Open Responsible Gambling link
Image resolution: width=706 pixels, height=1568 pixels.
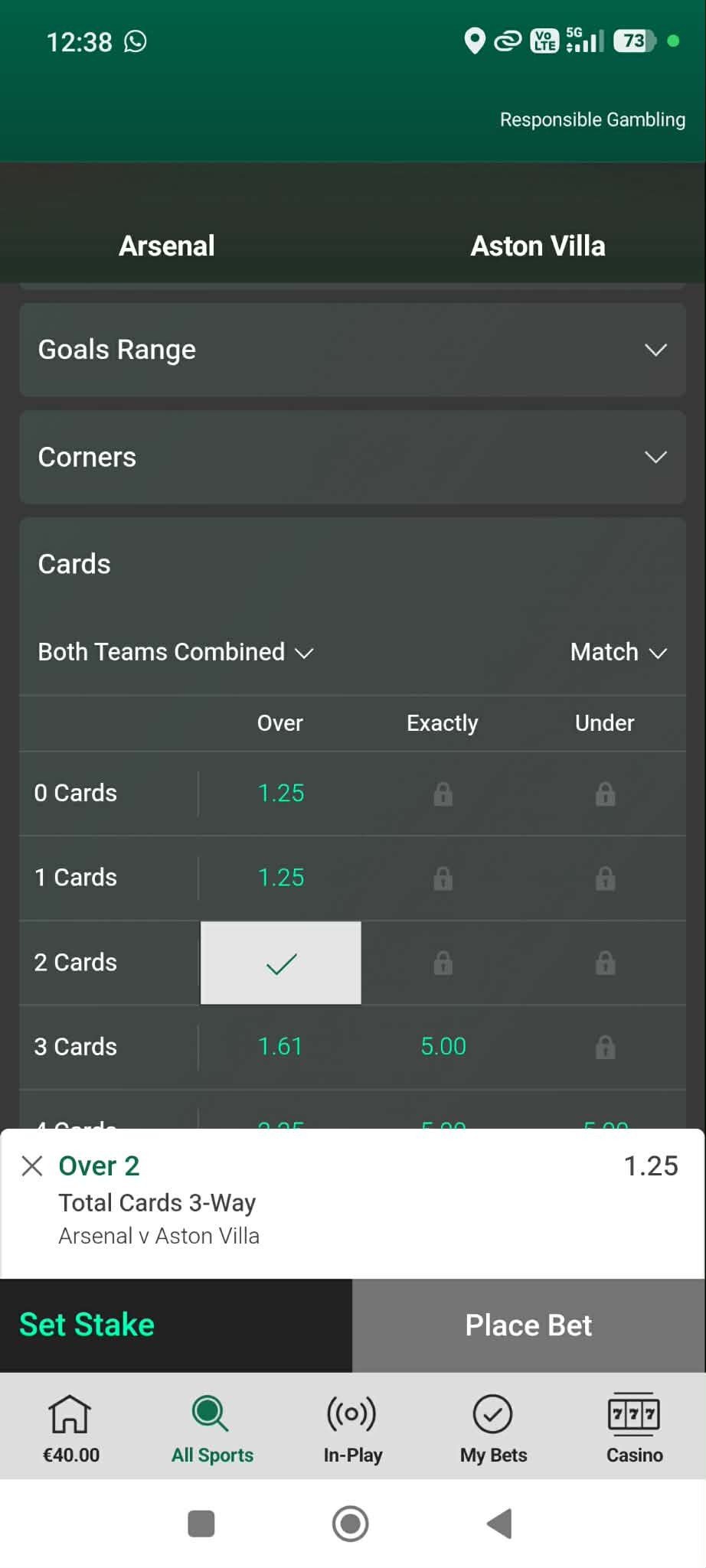coord(593,119)
